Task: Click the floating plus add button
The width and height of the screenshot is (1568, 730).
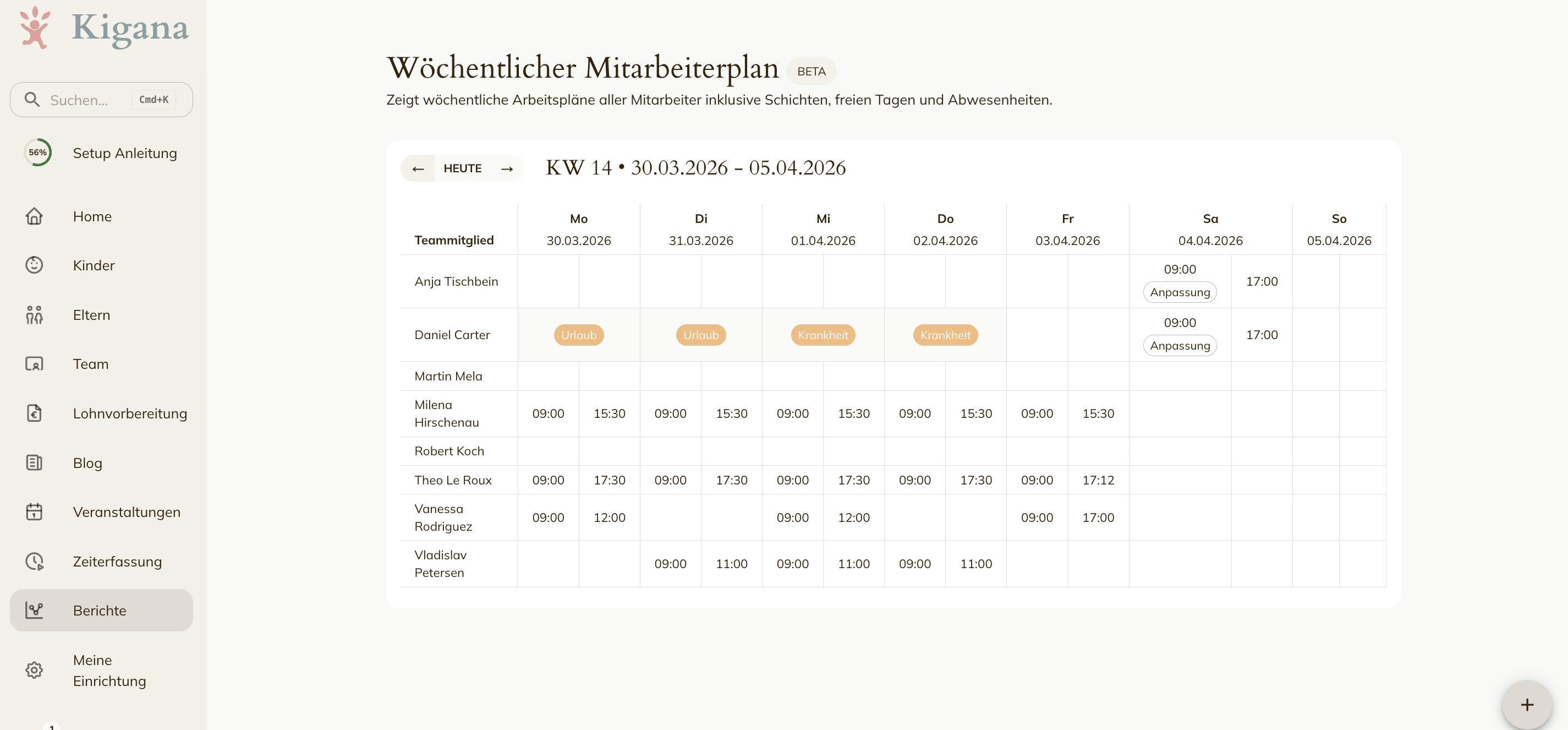Action: point(1527,705)
